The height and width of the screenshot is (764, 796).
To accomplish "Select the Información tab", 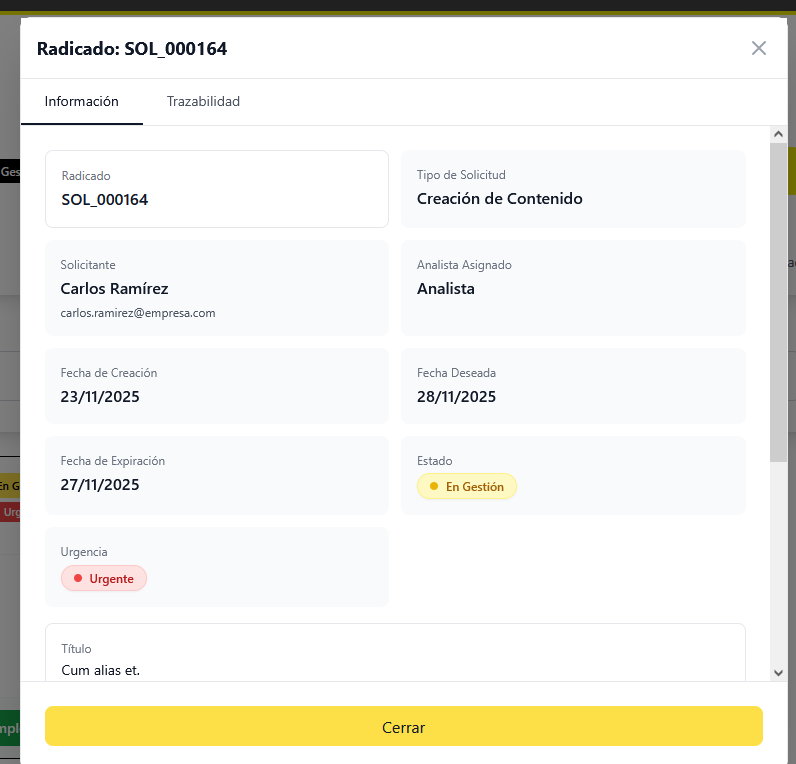I will pos(82,102).
